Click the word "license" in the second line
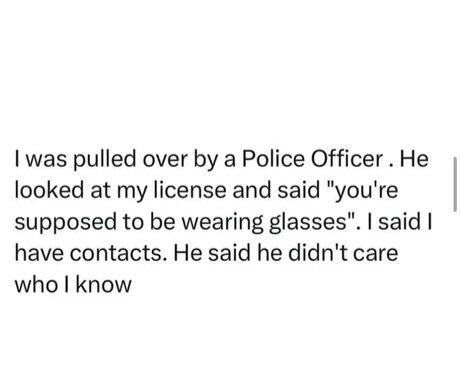Screen dimensions: 460x386 point(190,190)
